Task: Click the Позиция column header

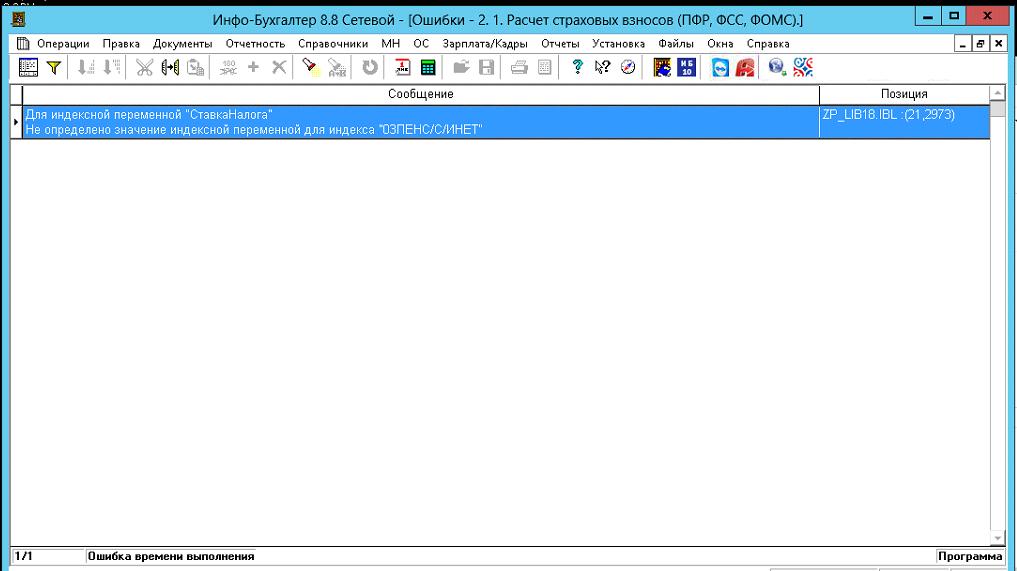Action: 904,94
